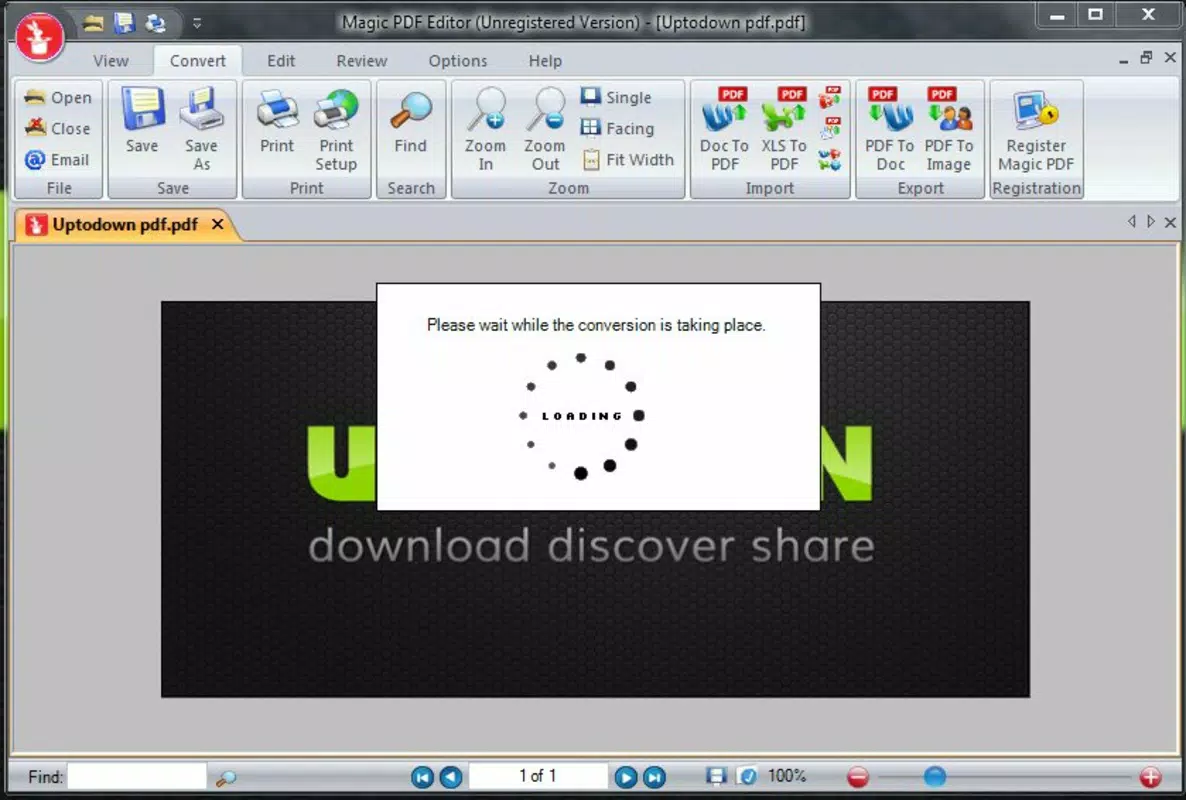Click the floppy disk icon in status bar
1186x800 pixels.
(716, 776)
